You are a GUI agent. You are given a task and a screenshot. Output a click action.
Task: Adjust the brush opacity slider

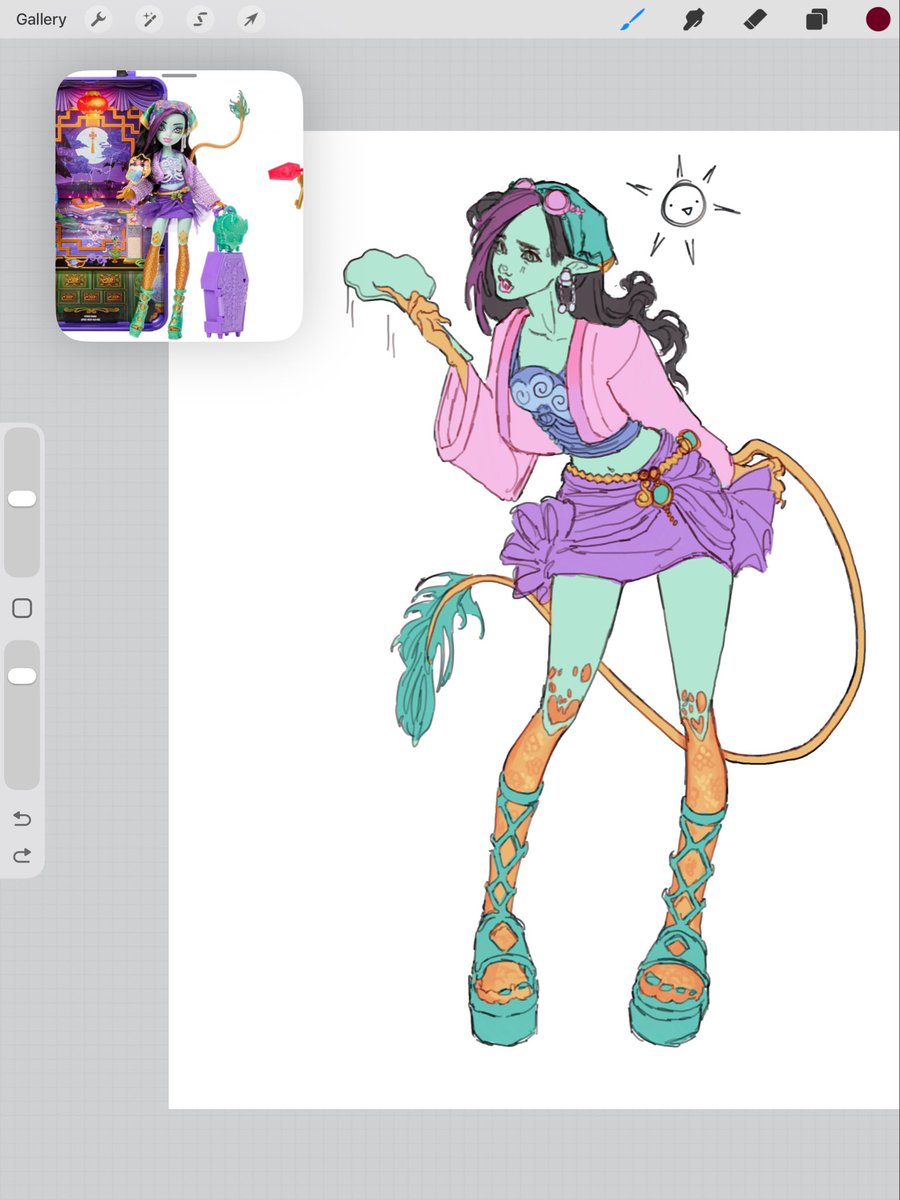pyautogui.click(x=22, y=676)
